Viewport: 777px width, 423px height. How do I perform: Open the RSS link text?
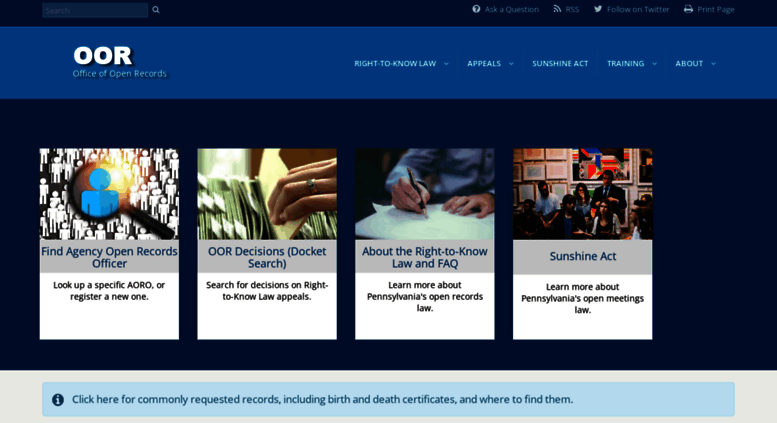pos(572,9)
